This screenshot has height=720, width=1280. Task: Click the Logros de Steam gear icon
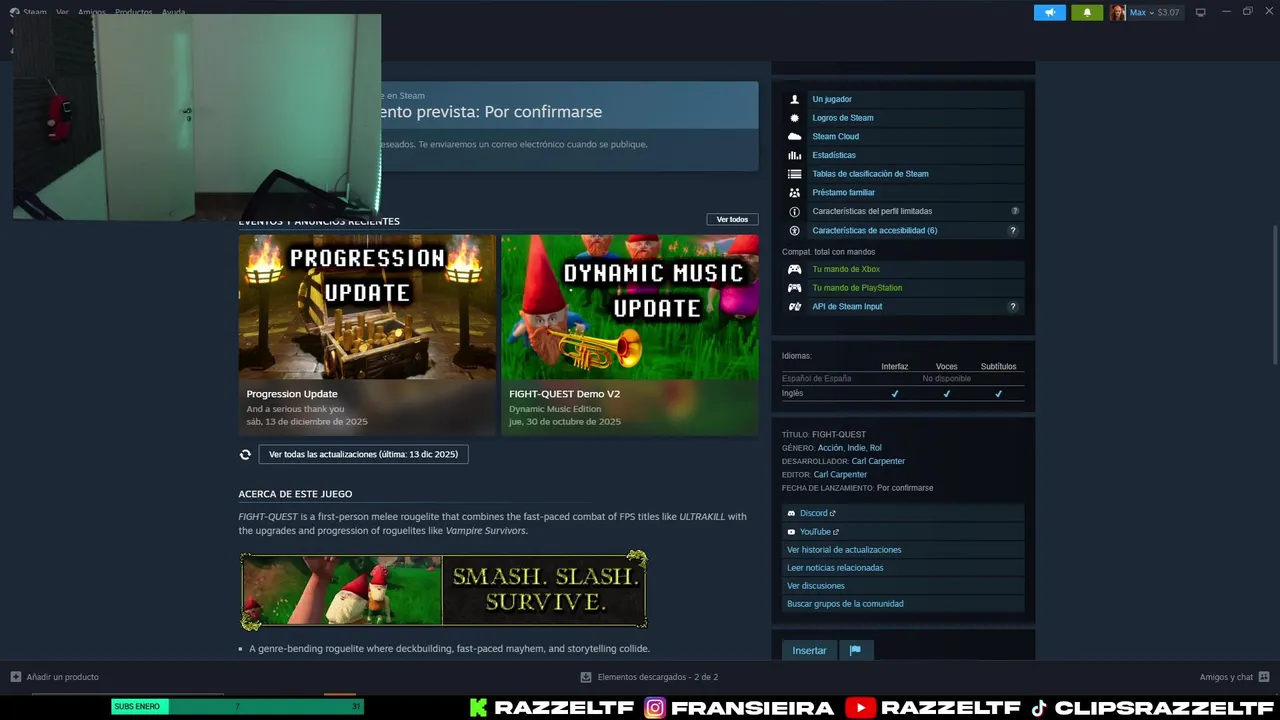(x=794, y=118)
